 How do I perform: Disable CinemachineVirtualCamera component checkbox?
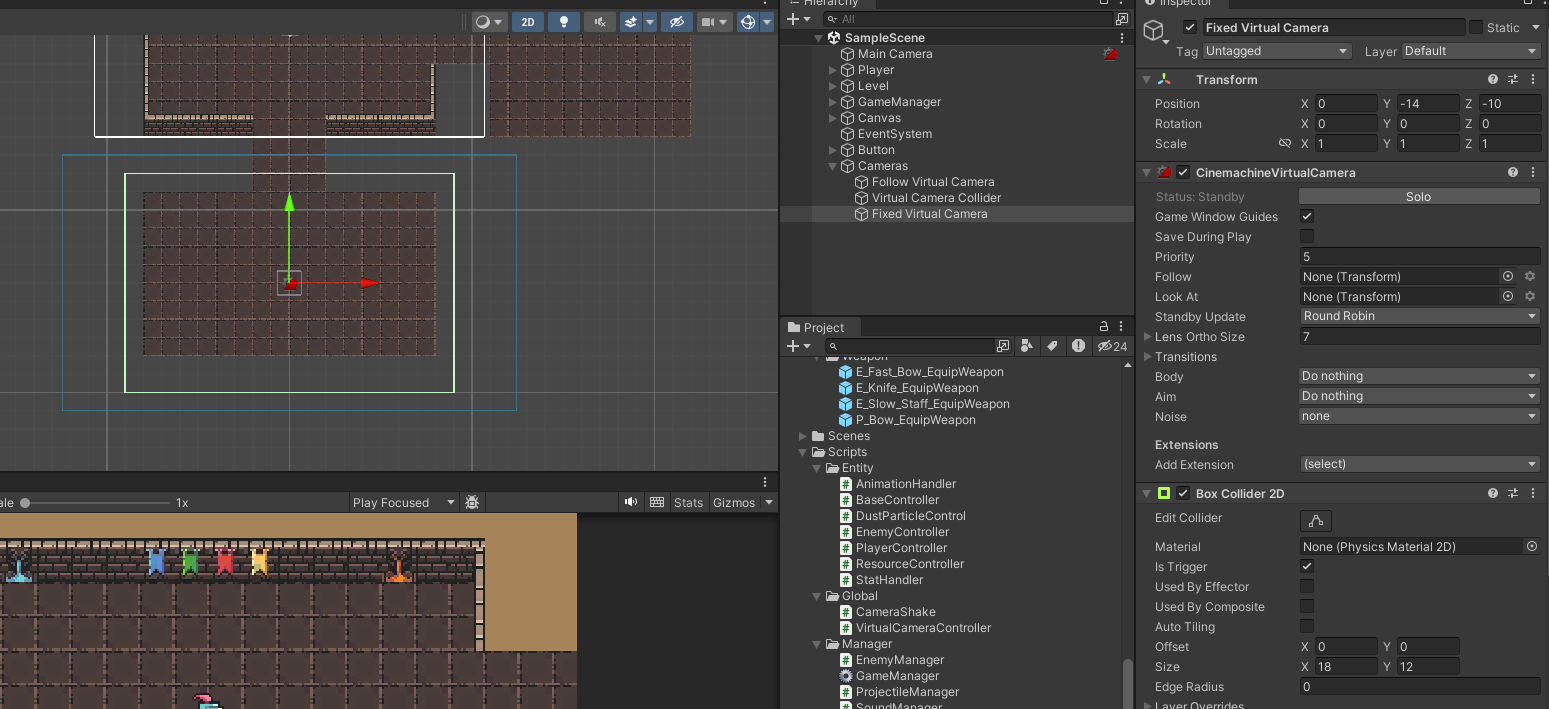tap(1184, 172)
